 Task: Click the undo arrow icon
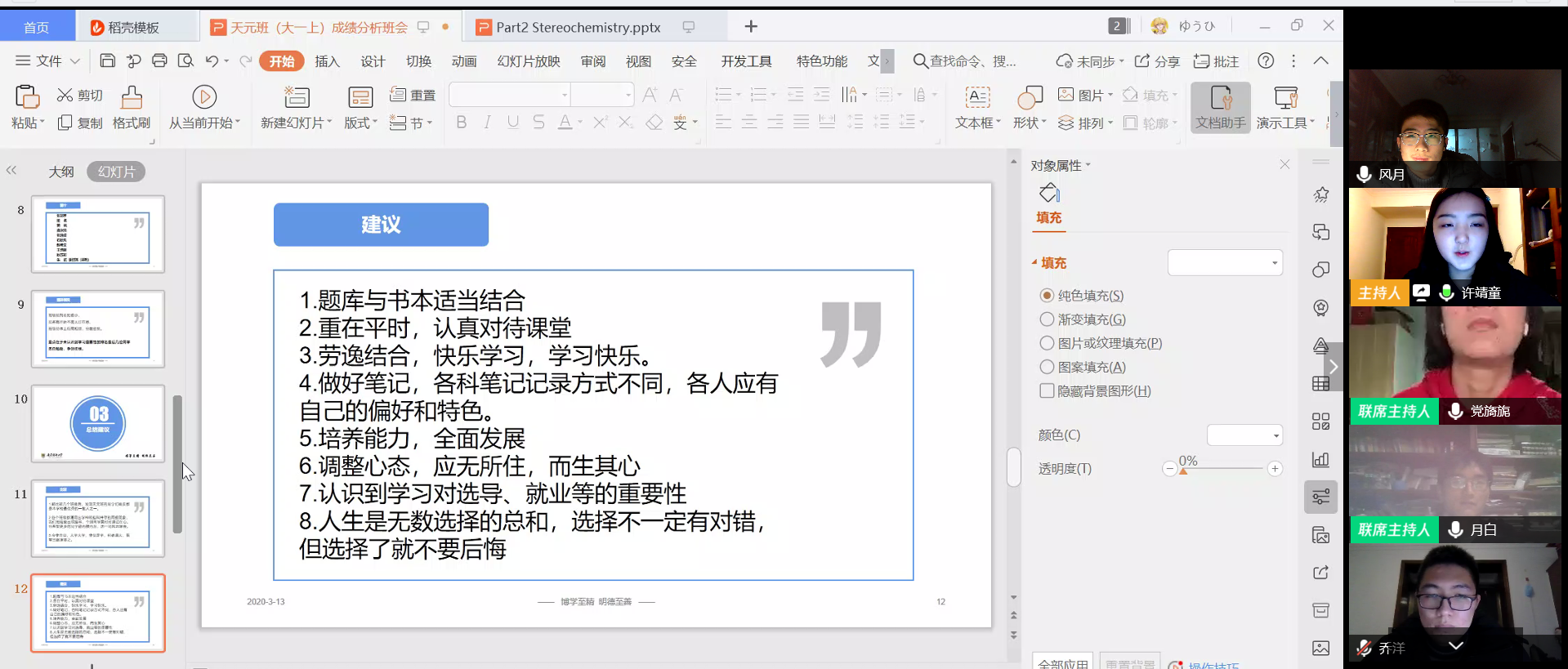[212, 60]
